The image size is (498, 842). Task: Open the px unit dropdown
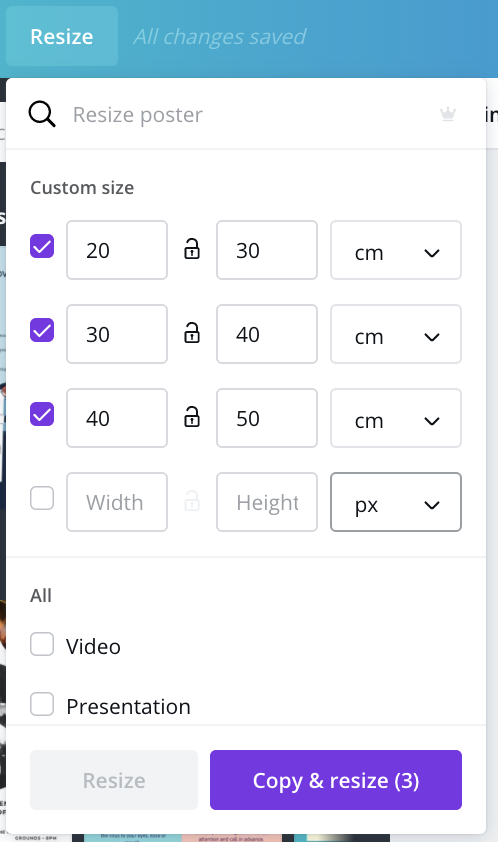(x=396, y=502)
